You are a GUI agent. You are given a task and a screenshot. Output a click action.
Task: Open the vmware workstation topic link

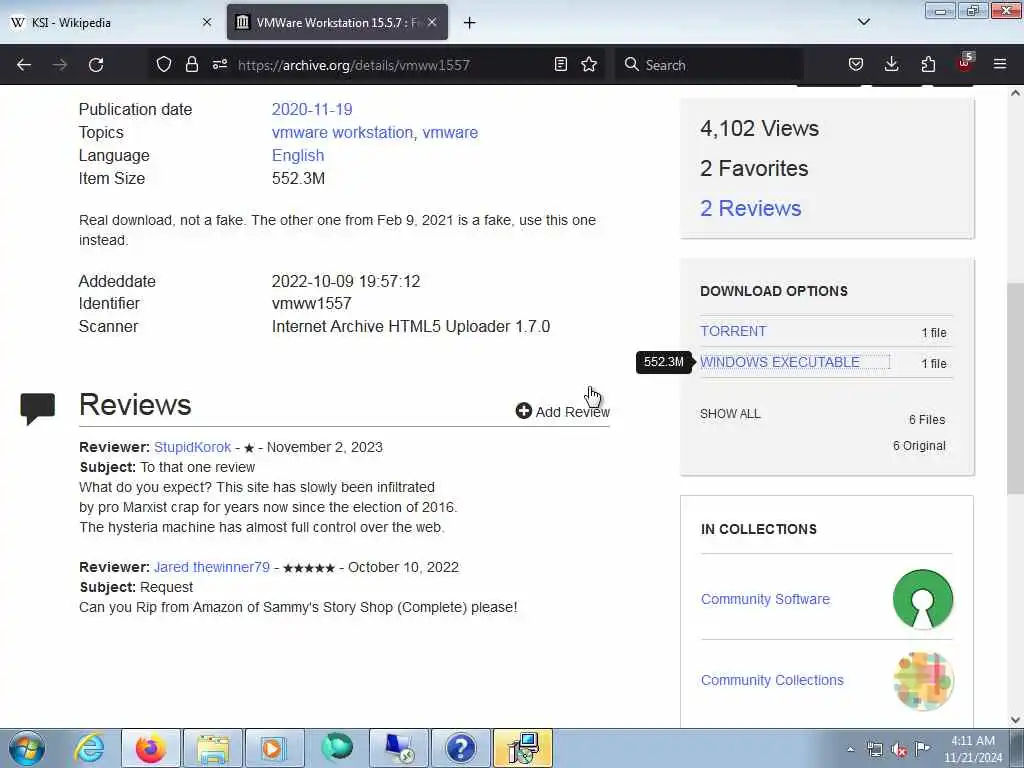342,132
